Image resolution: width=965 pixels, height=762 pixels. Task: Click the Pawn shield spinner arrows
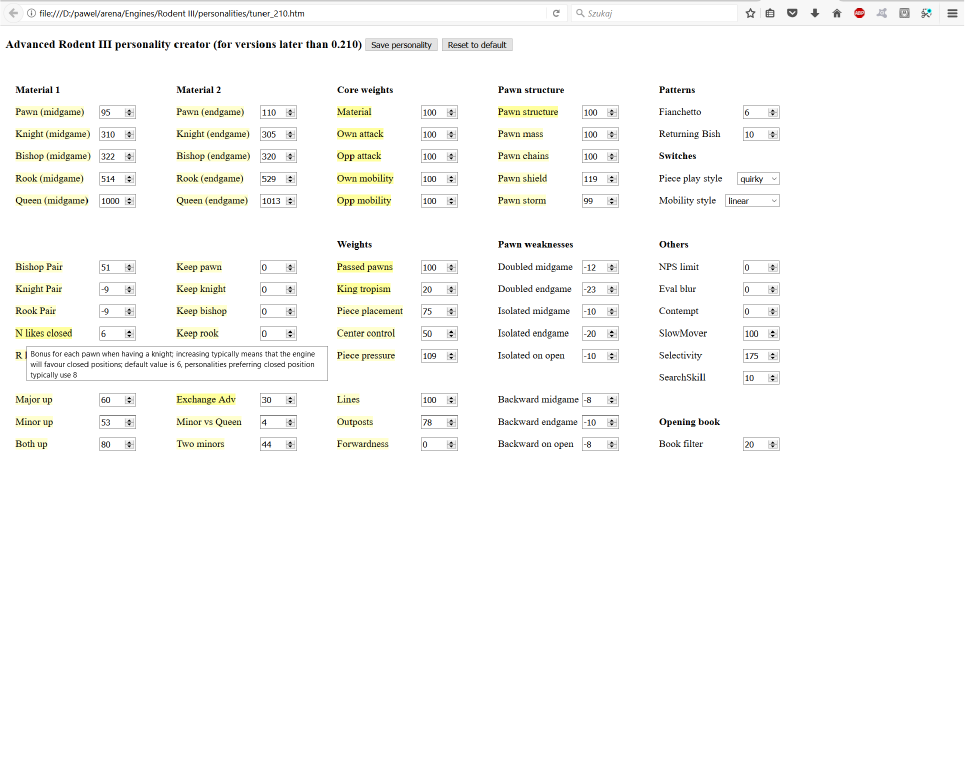[x=612, y=178]
